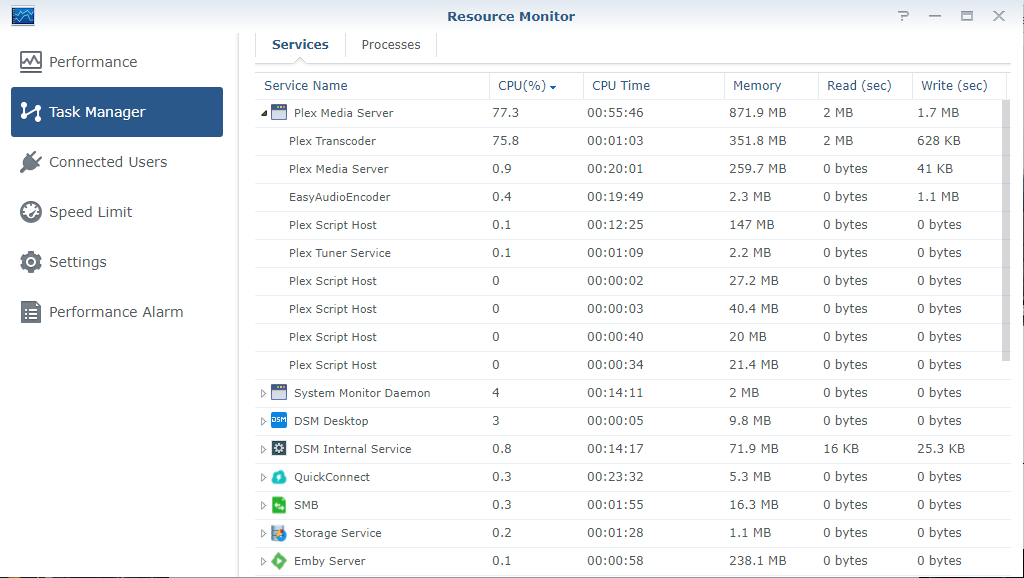This screenshot has height=578, width=1024.
Task: Select Plex Script Host using 21.4 MB
Action: pos(628,366)
